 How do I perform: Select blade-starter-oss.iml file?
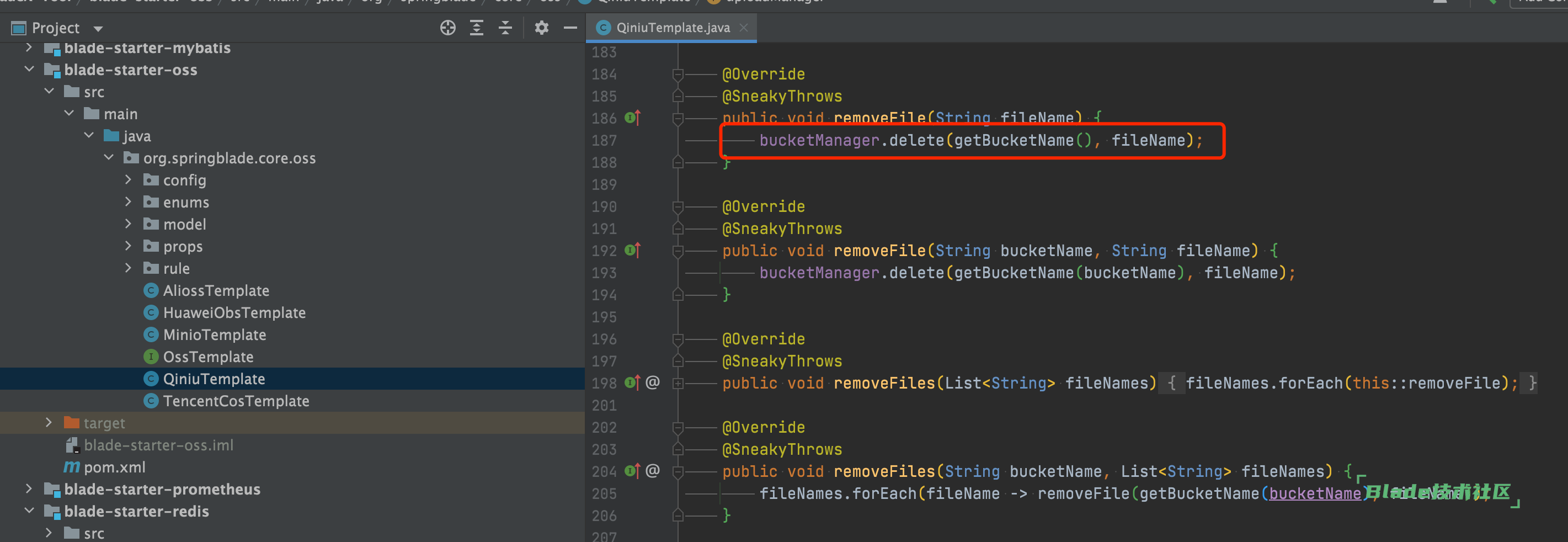pyautogui.click(x=158, y=445)
